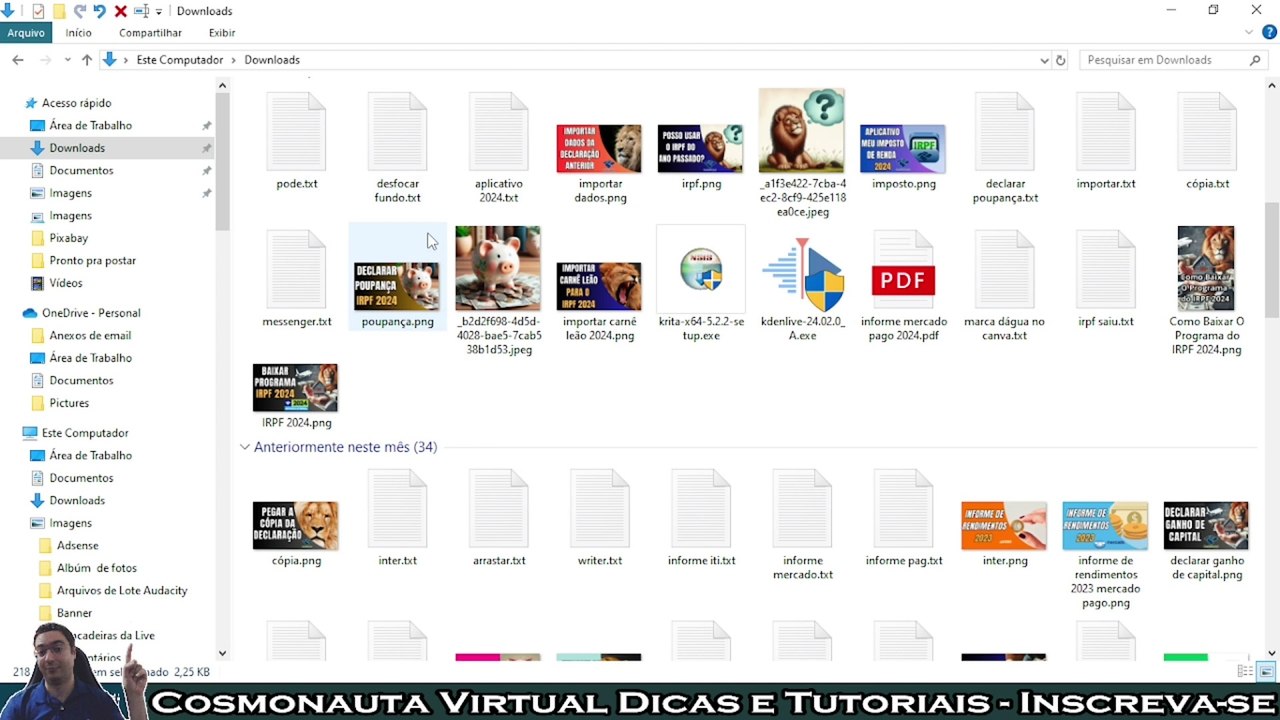
Task: Select the desfocar fundo.txt file icon
Action: 397,132
